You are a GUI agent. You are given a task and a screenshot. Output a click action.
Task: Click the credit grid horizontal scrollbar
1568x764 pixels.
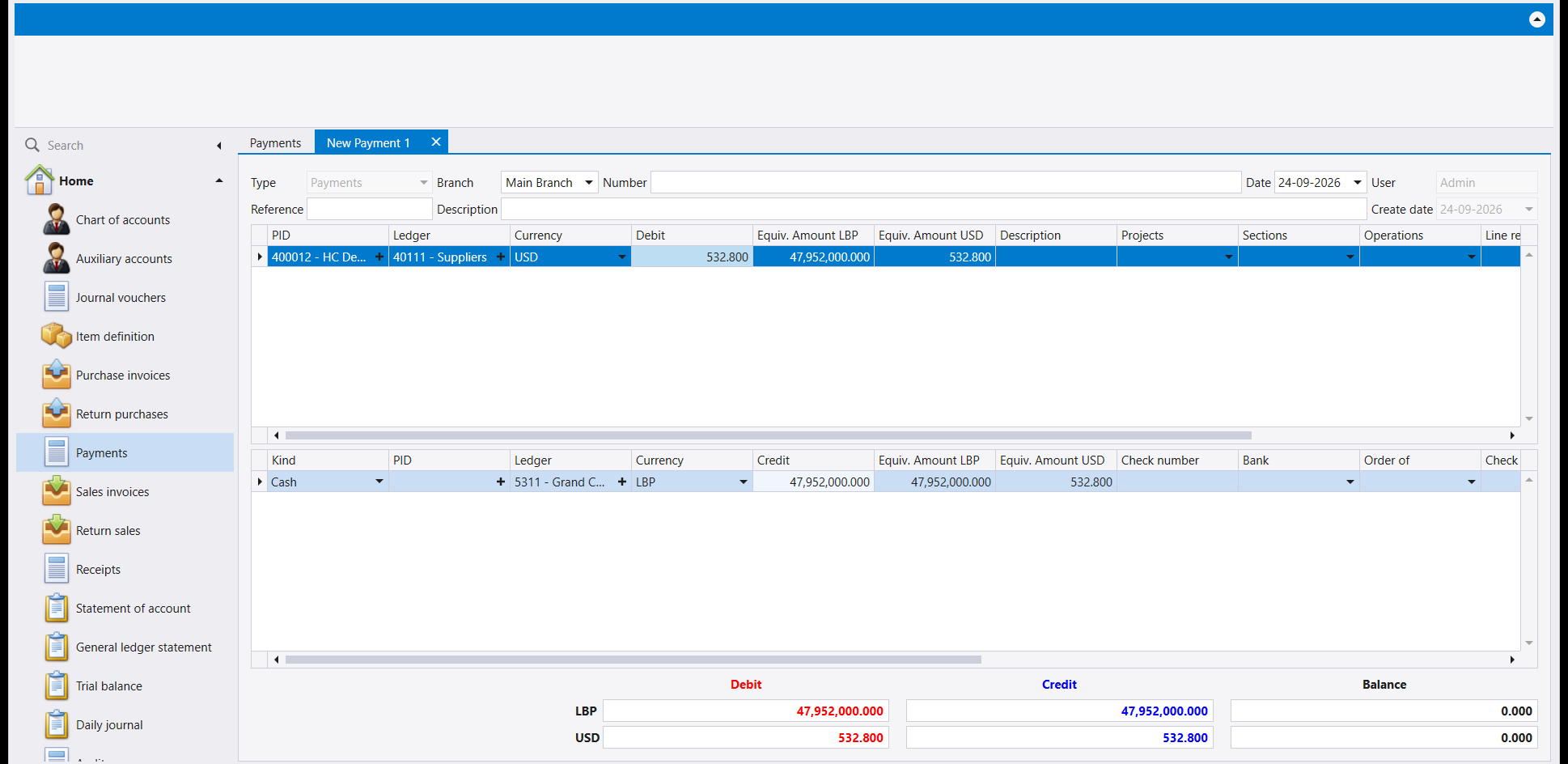[x=634, y=660]
